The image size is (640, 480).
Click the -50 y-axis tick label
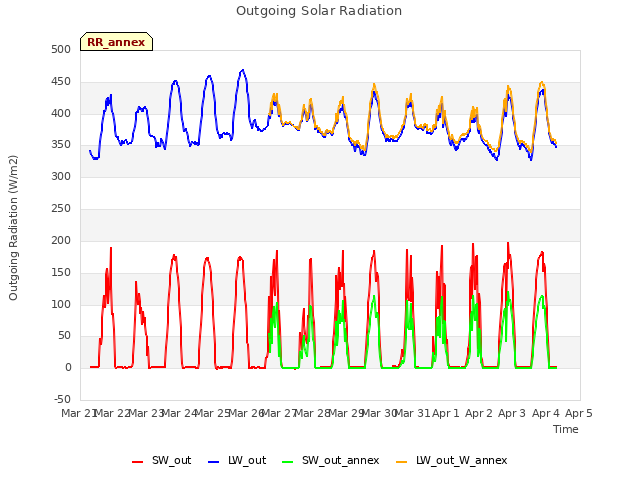62,399
